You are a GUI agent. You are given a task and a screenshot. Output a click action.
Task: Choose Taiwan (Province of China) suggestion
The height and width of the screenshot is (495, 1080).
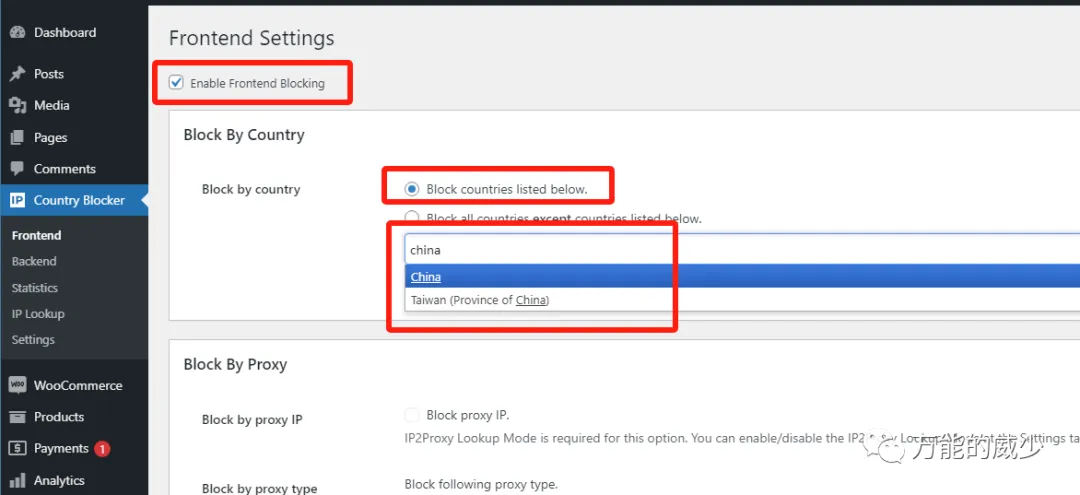[742, 300]
